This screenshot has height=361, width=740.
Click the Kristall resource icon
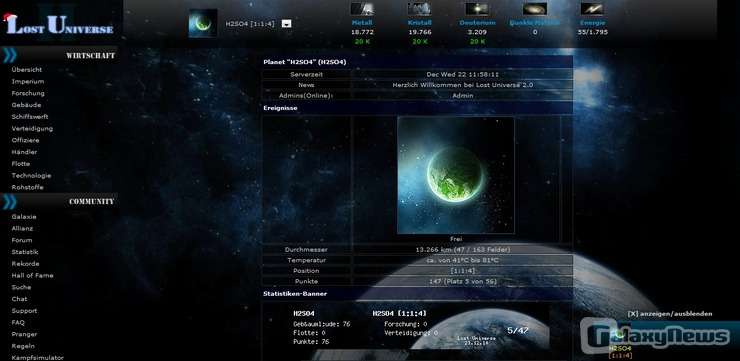(419, 9)
